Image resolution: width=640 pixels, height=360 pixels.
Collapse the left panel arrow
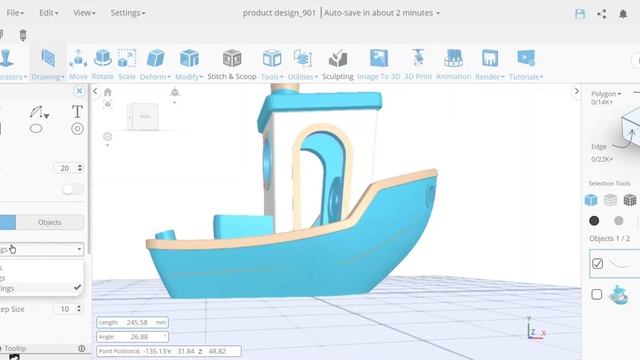point(95,91)
